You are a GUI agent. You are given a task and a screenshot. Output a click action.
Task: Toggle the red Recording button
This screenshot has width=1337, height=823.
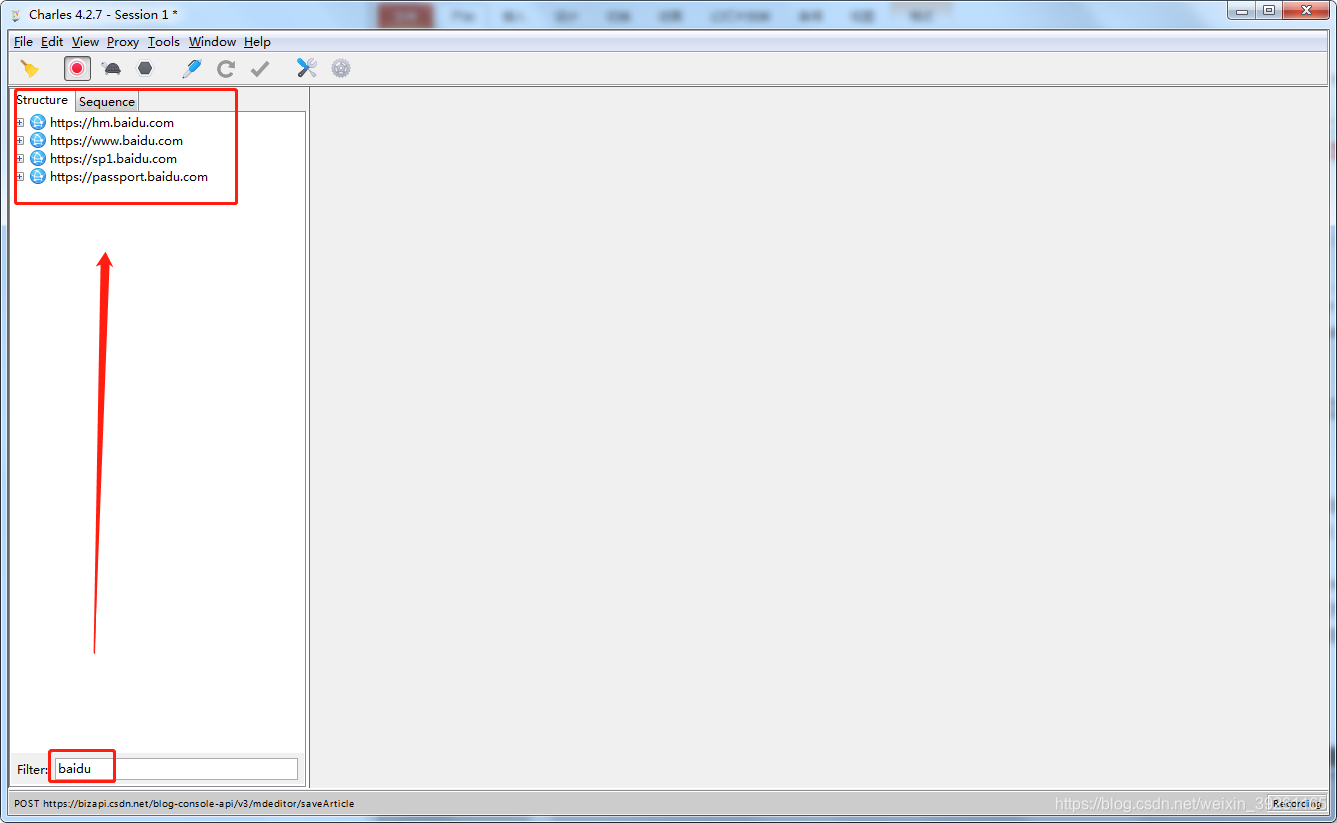pos(77,68)
